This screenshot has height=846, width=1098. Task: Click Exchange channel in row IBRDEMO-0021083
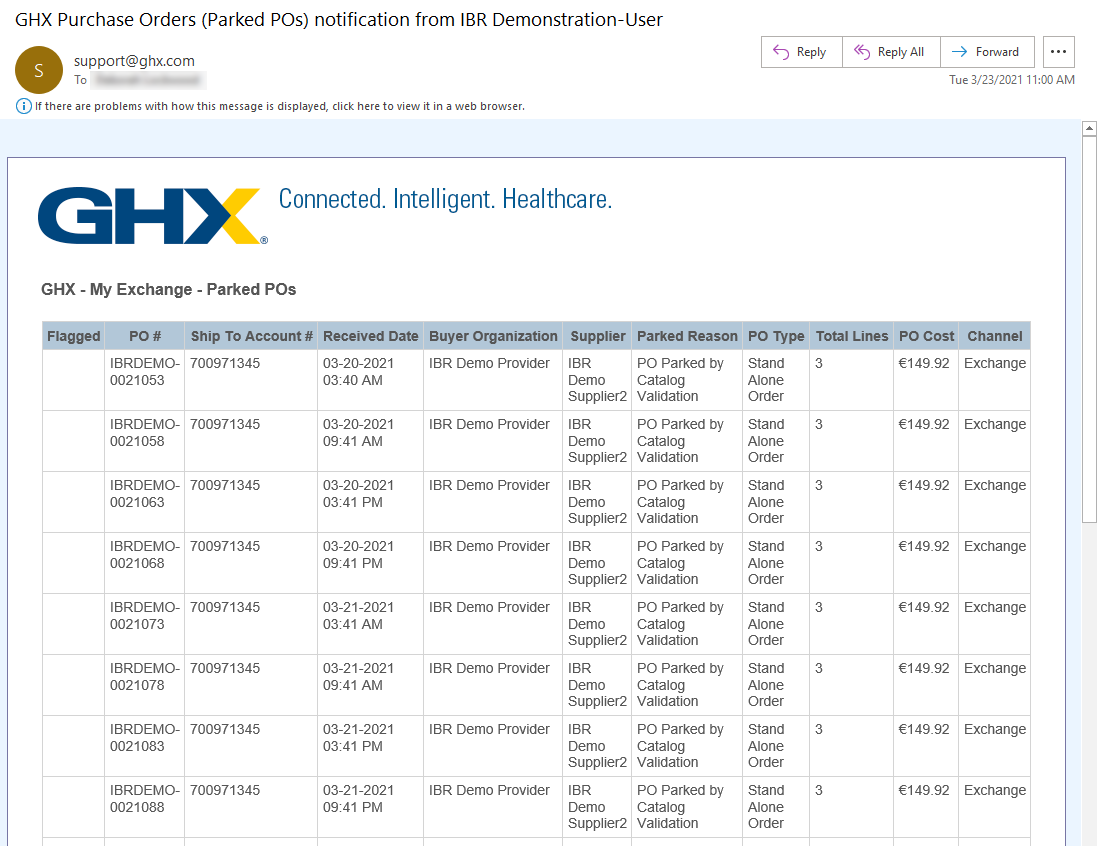tap(995, 729)
